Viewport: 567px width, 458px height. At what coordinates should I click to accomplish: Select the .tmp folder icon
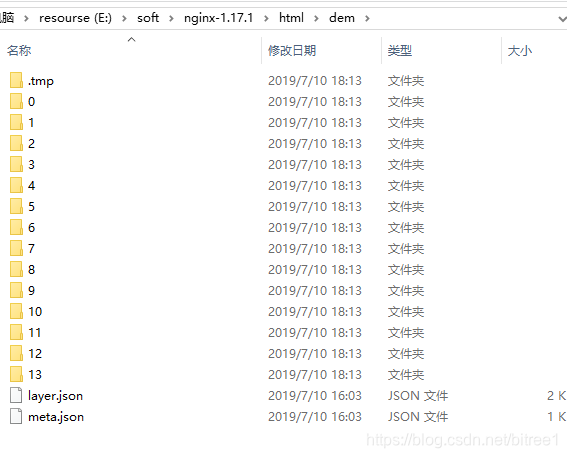(x=16, y=80)
